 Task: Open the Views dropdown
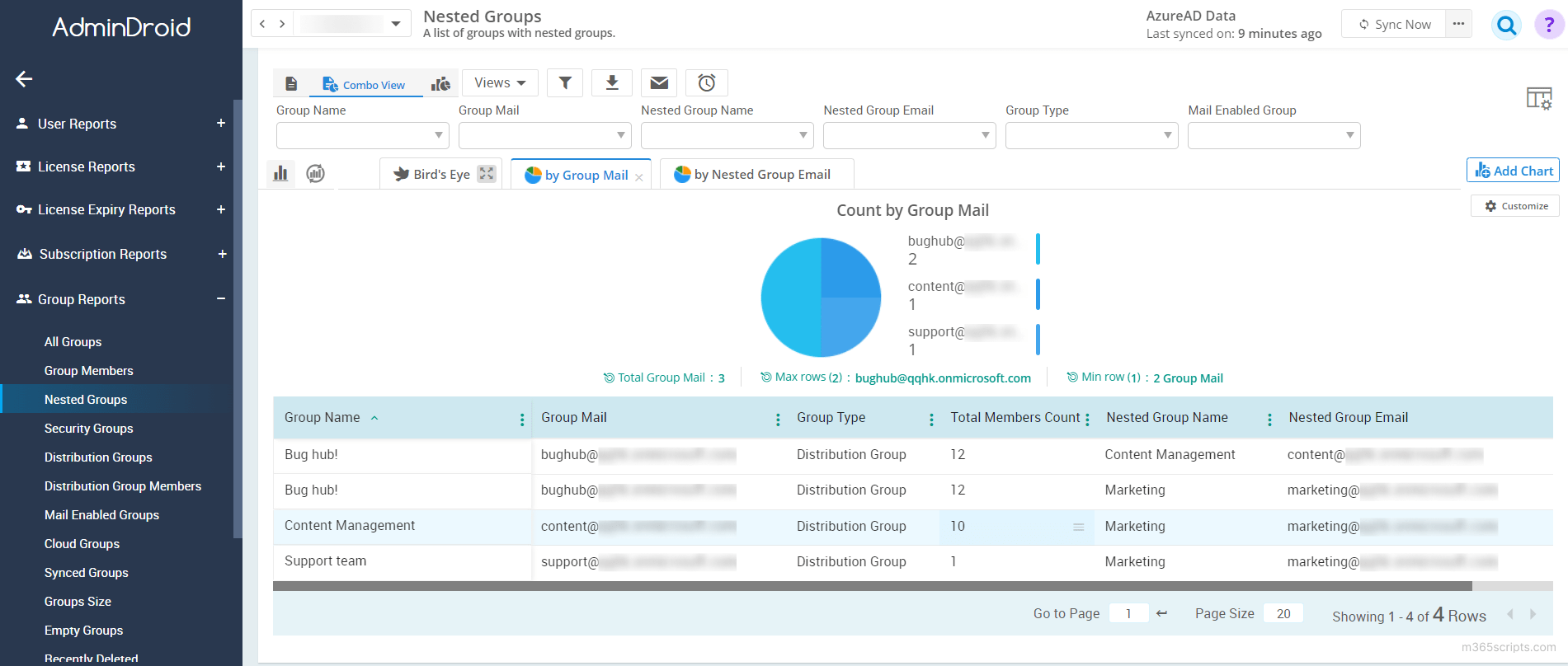tap(500, 82)
